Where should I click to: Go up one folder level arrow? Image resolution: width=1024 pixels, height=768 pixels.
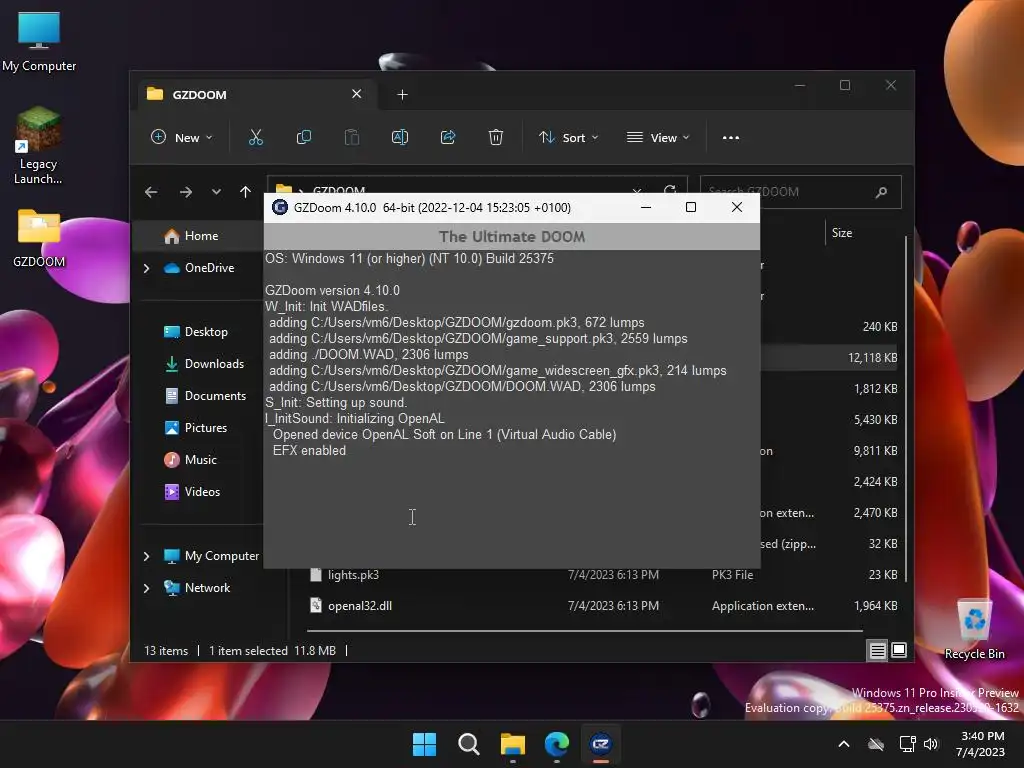point(246,192)
